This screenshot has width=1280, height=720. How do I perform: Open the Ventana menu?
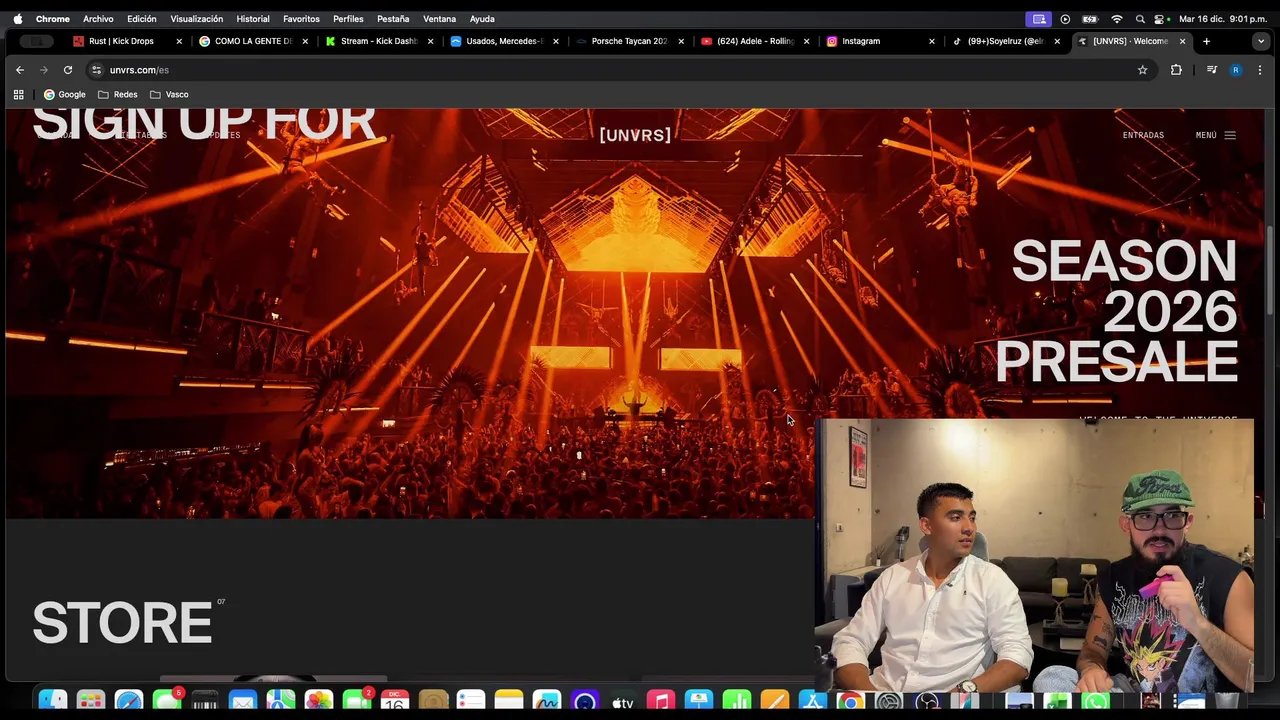tap(439, 18)
